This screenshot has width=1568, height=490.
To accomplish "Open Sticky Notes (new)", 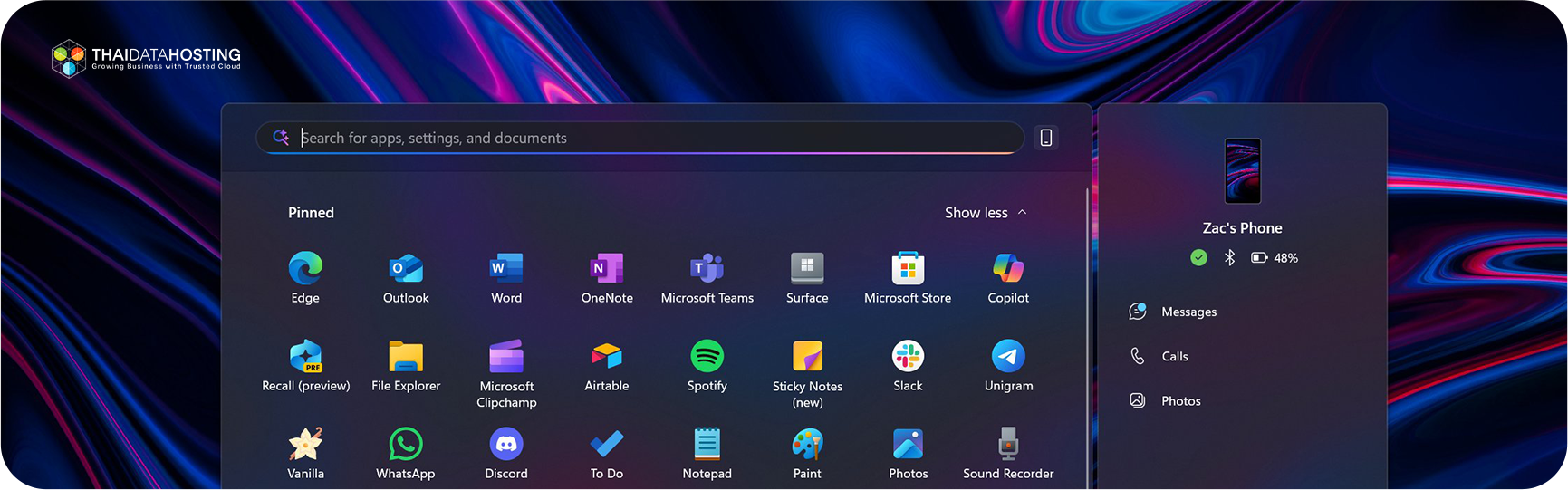I will point(807,374).
